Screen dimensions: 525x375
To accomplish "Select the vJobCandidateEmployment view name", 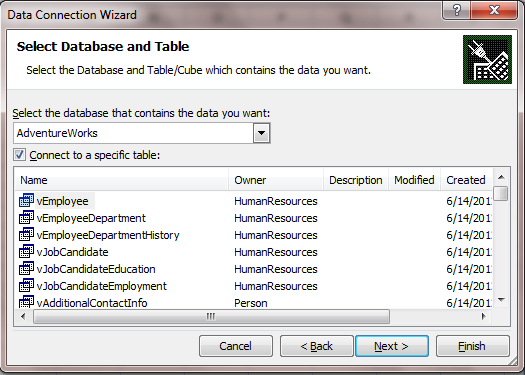I will (101, 286).
